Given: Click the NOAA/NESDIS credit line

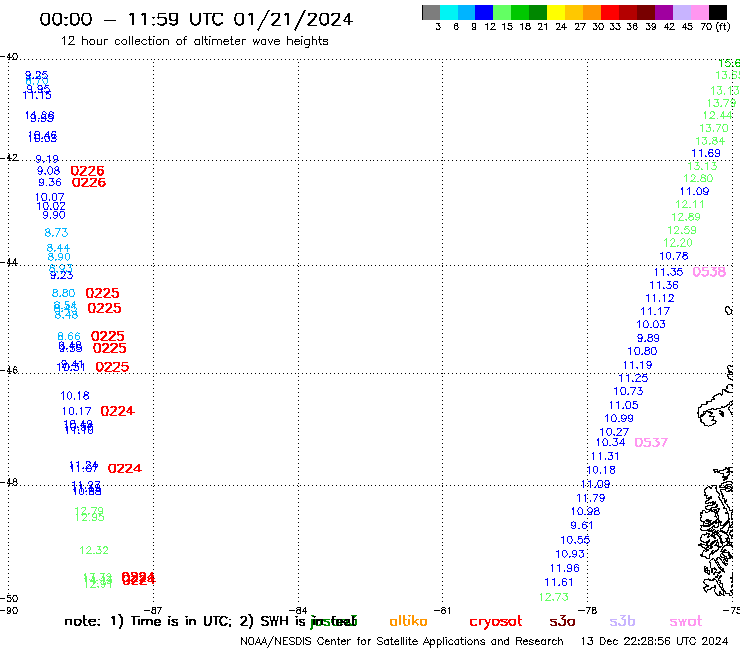Looking at the screenshot, I should [x=402, y=641].
